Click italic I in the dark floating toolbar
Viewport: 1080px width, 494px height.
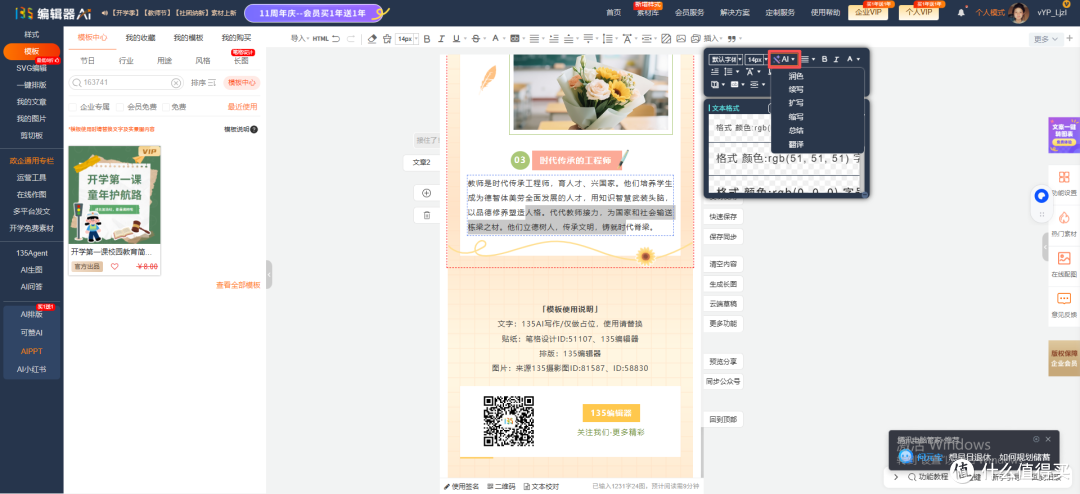coord(836,59)
